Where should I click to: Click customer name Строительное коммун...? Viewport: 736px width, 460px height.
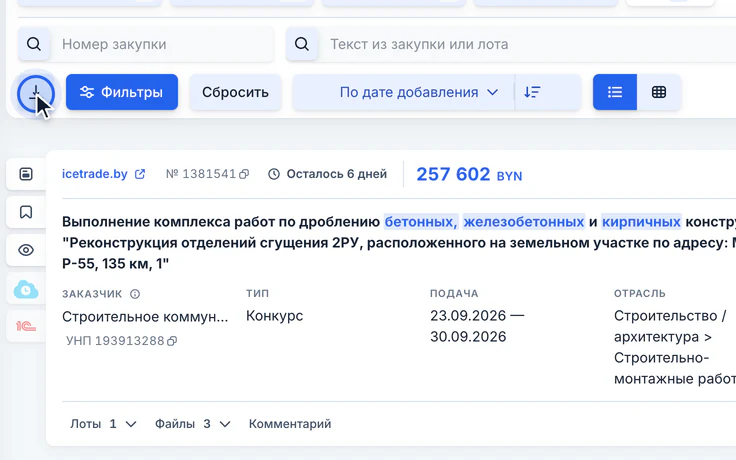tap(145, 317)
